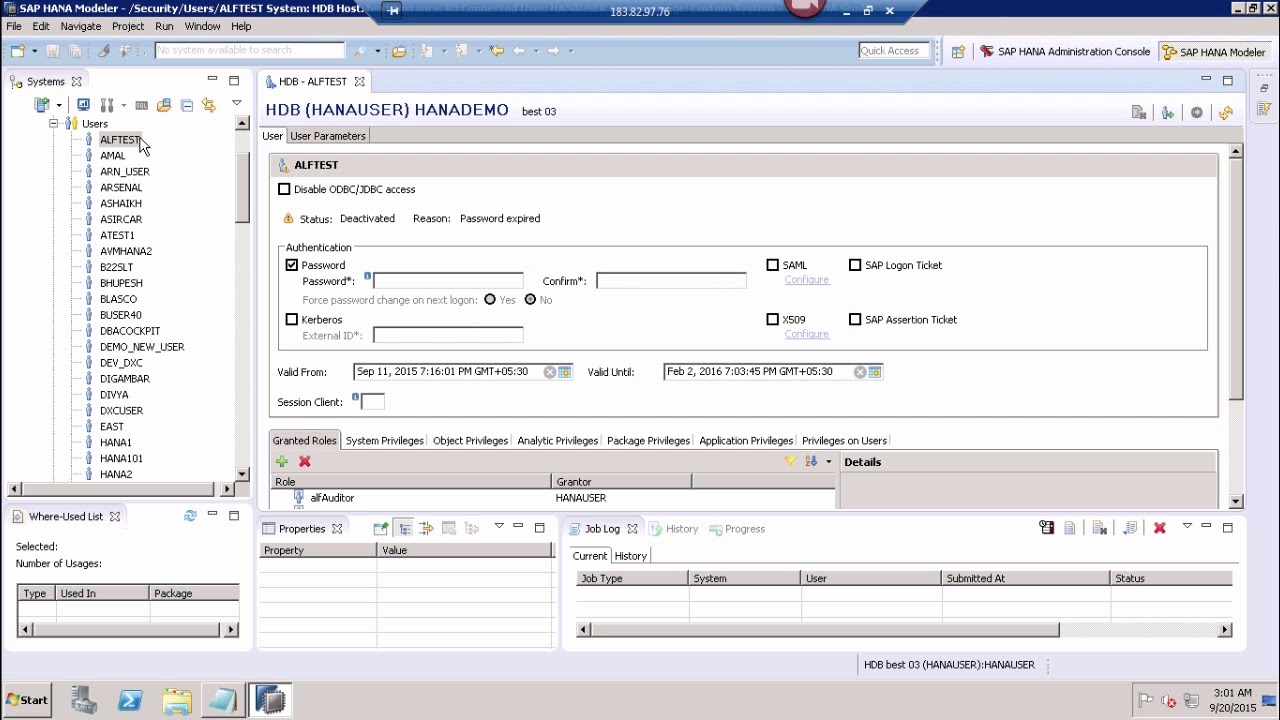Open the Object Privileges tab

[x=470, y=440]
